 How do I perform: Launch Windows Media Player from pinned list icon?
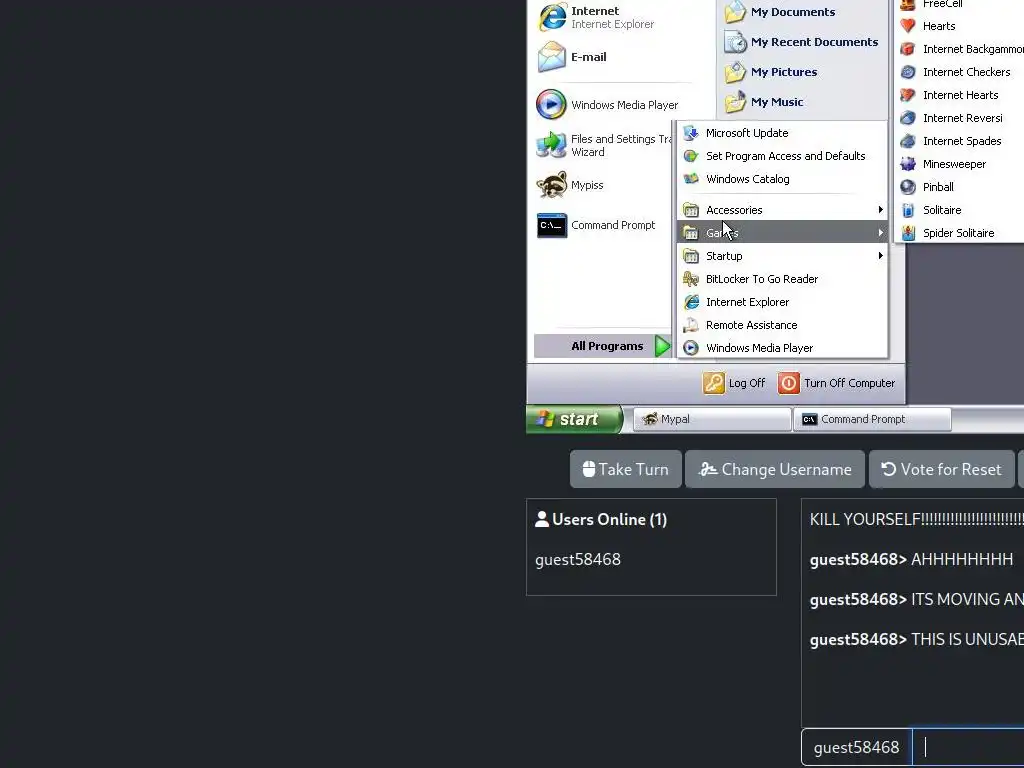pos(551,104)
